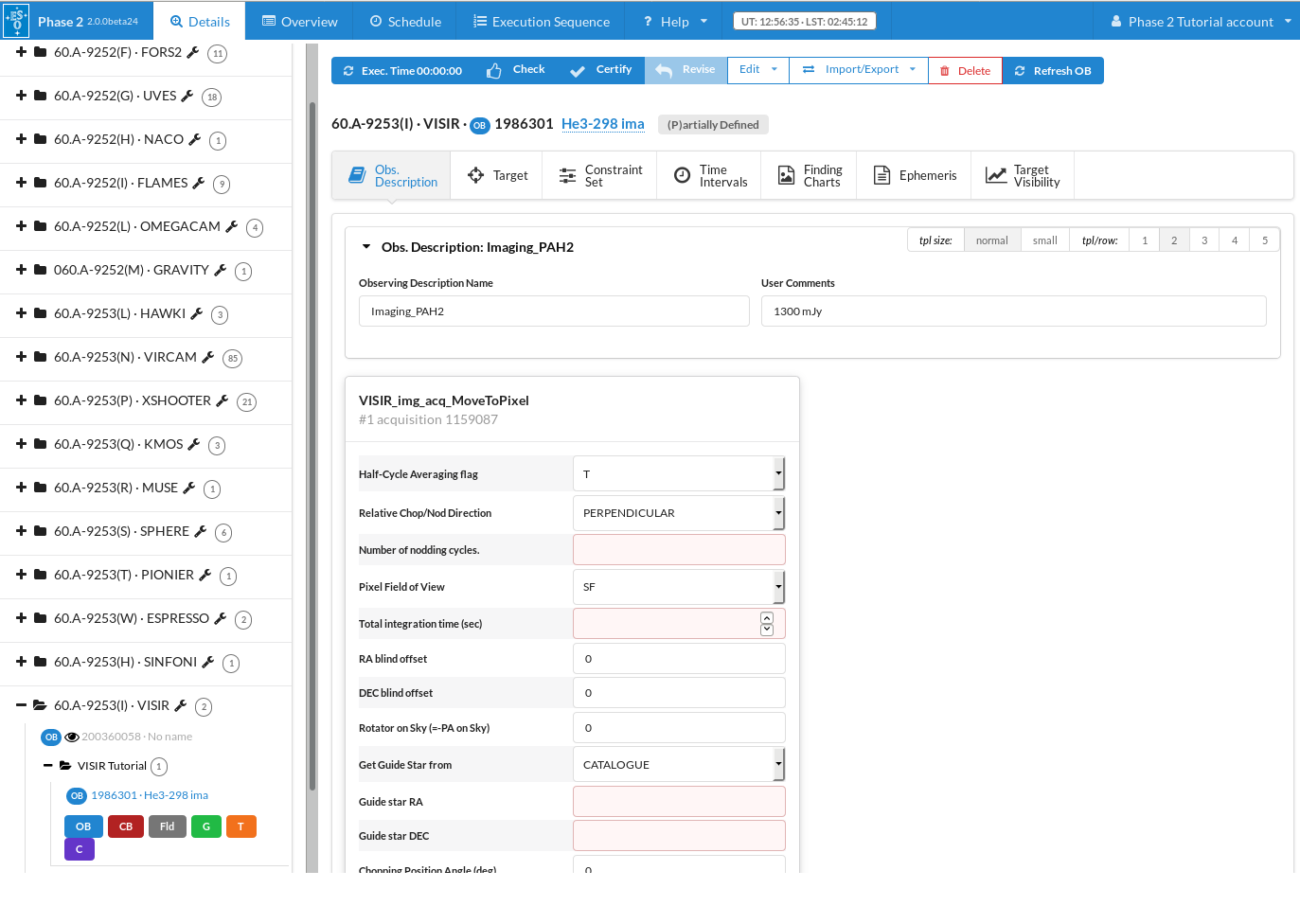Screen dimensions: 1300x924
Task: Click the Number of nodding cycles field
Action: 678,550
